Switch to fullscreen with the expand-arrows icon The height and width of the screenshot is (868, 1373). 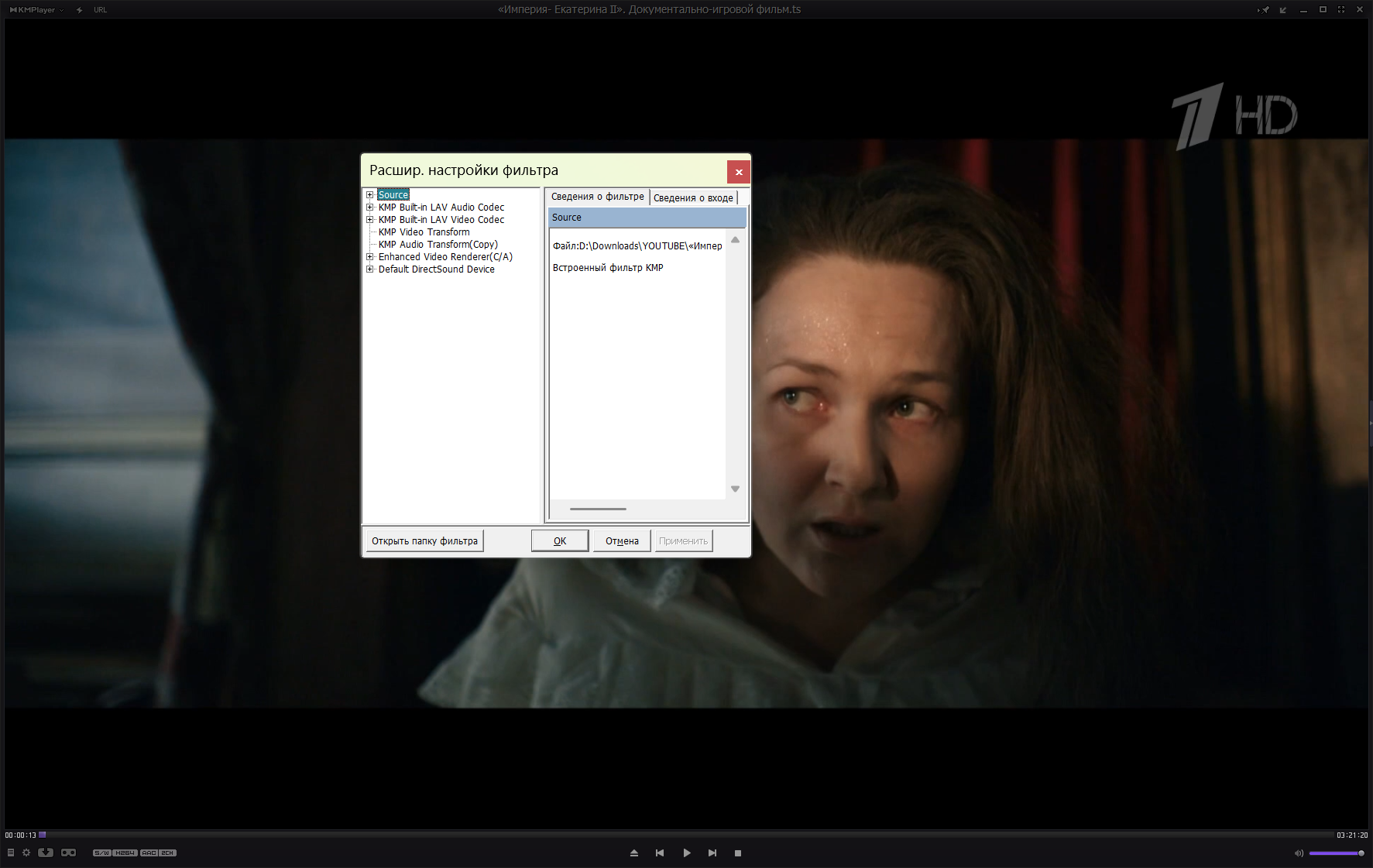1341,10
